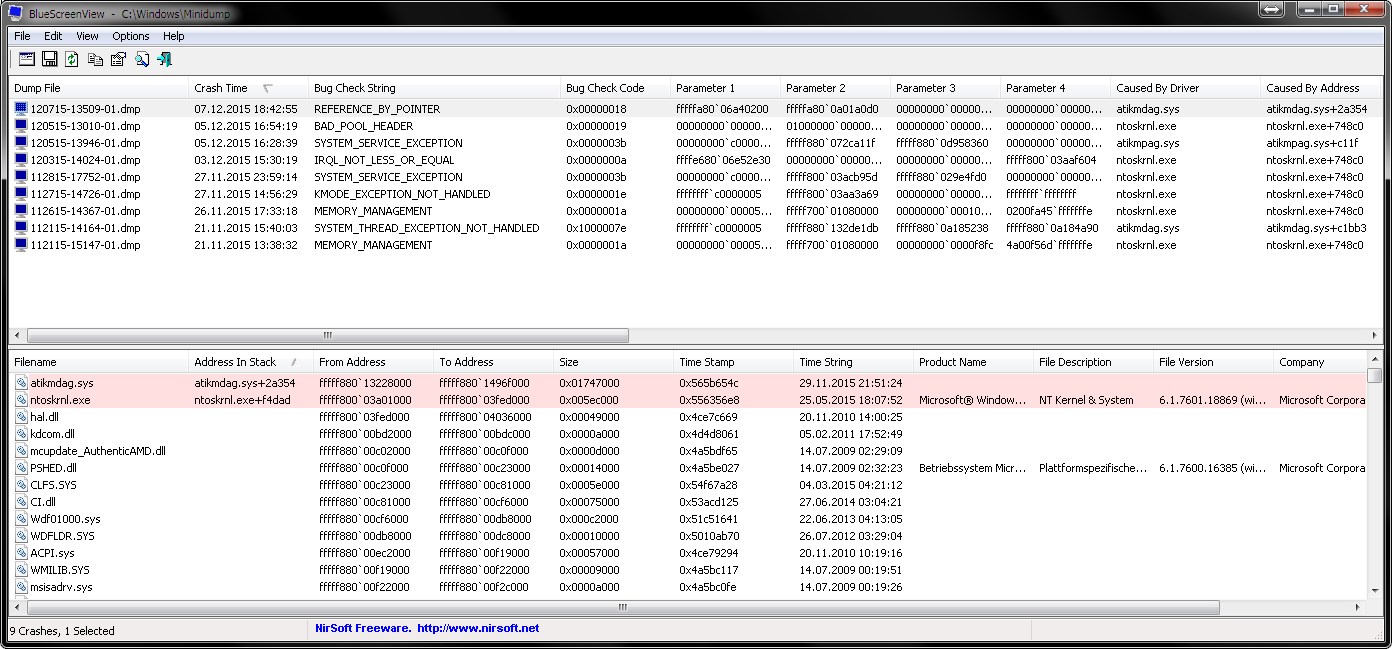The image size is (1392, 649).
Task: Sort lower pane by Filename header
Action: click(x=99, y=362)
